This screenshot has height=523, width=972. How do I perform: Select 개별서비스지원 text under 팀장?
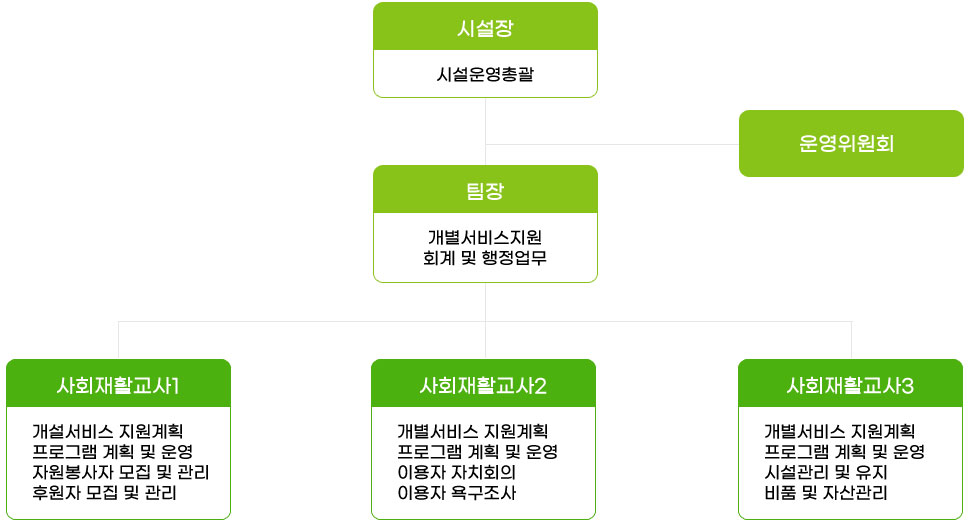point(485,237)
